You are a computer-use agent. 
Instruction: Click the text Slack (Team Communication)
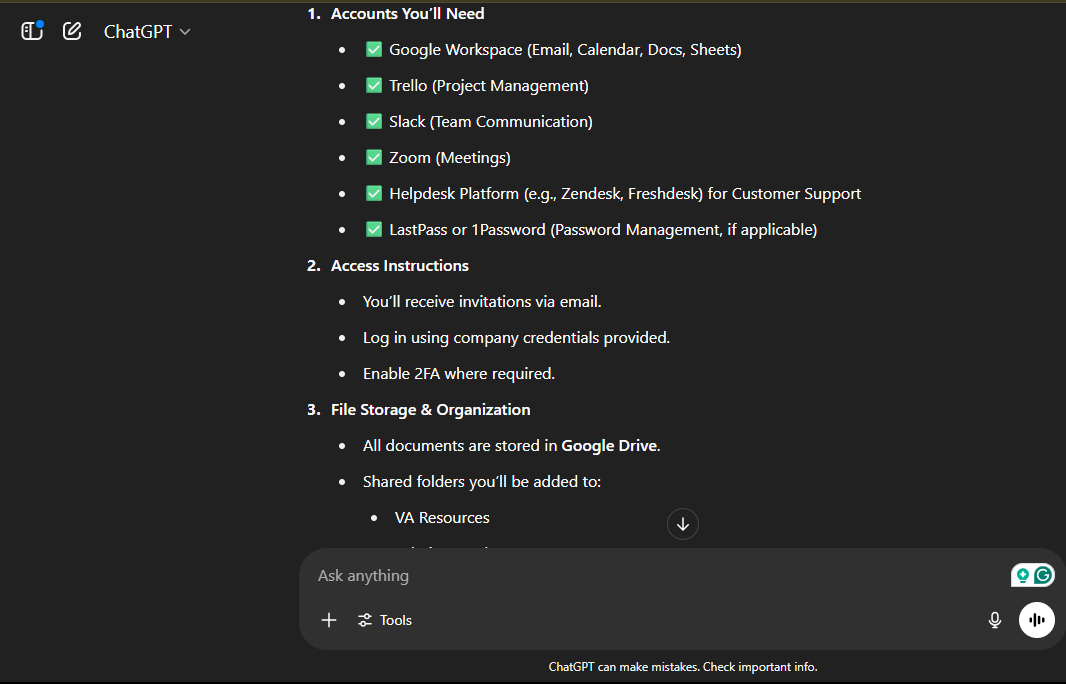(491, 122)
